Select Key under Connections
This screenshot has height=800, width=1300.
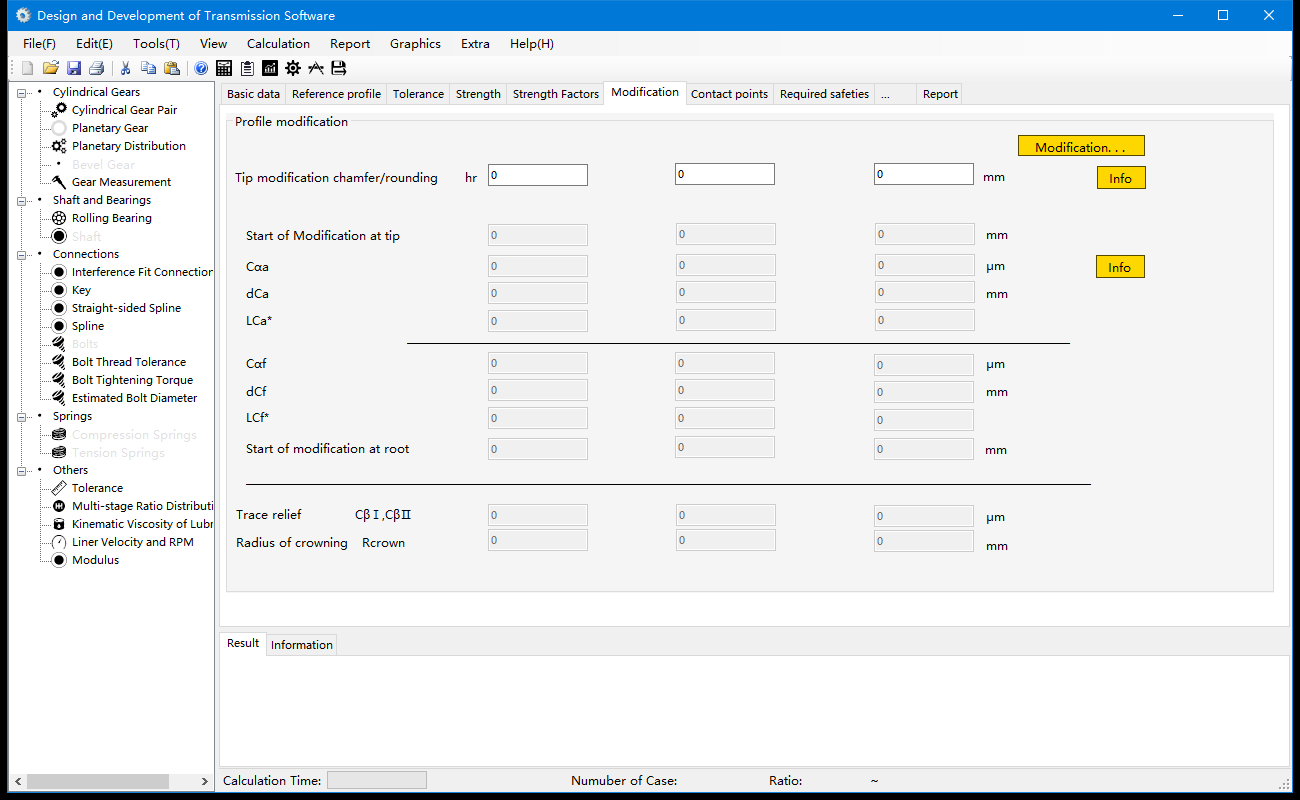[81, 290]
